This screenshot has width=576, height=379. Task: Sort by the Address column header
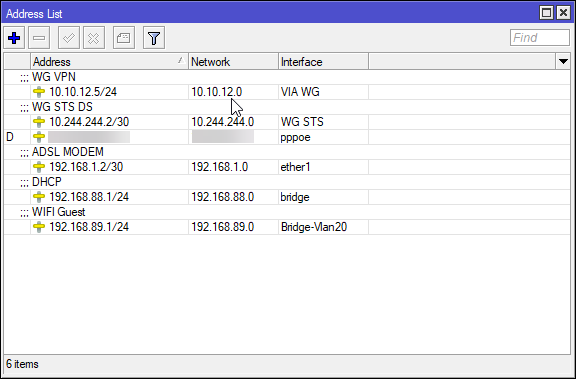click(x=109, y=61)
